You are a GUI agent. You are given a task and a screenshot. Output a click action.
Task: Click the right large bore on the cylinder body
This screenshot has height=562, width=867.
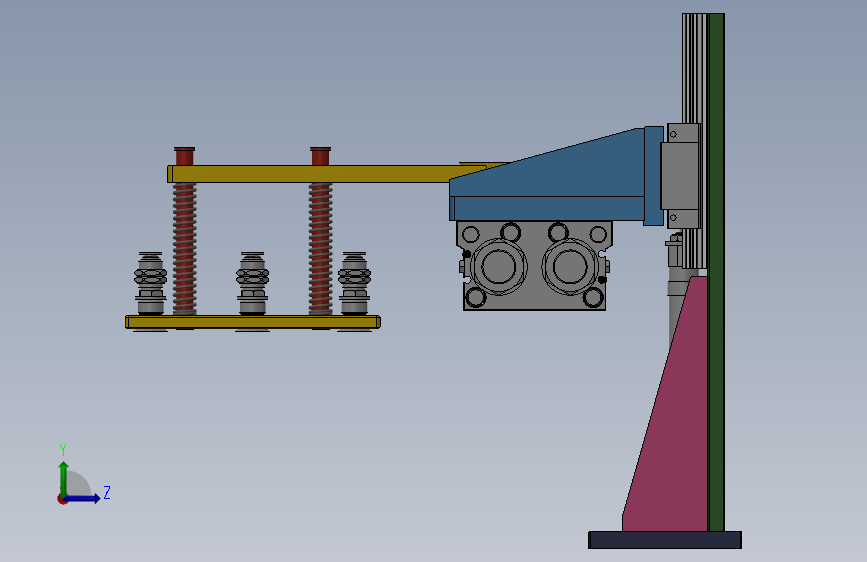570,267
